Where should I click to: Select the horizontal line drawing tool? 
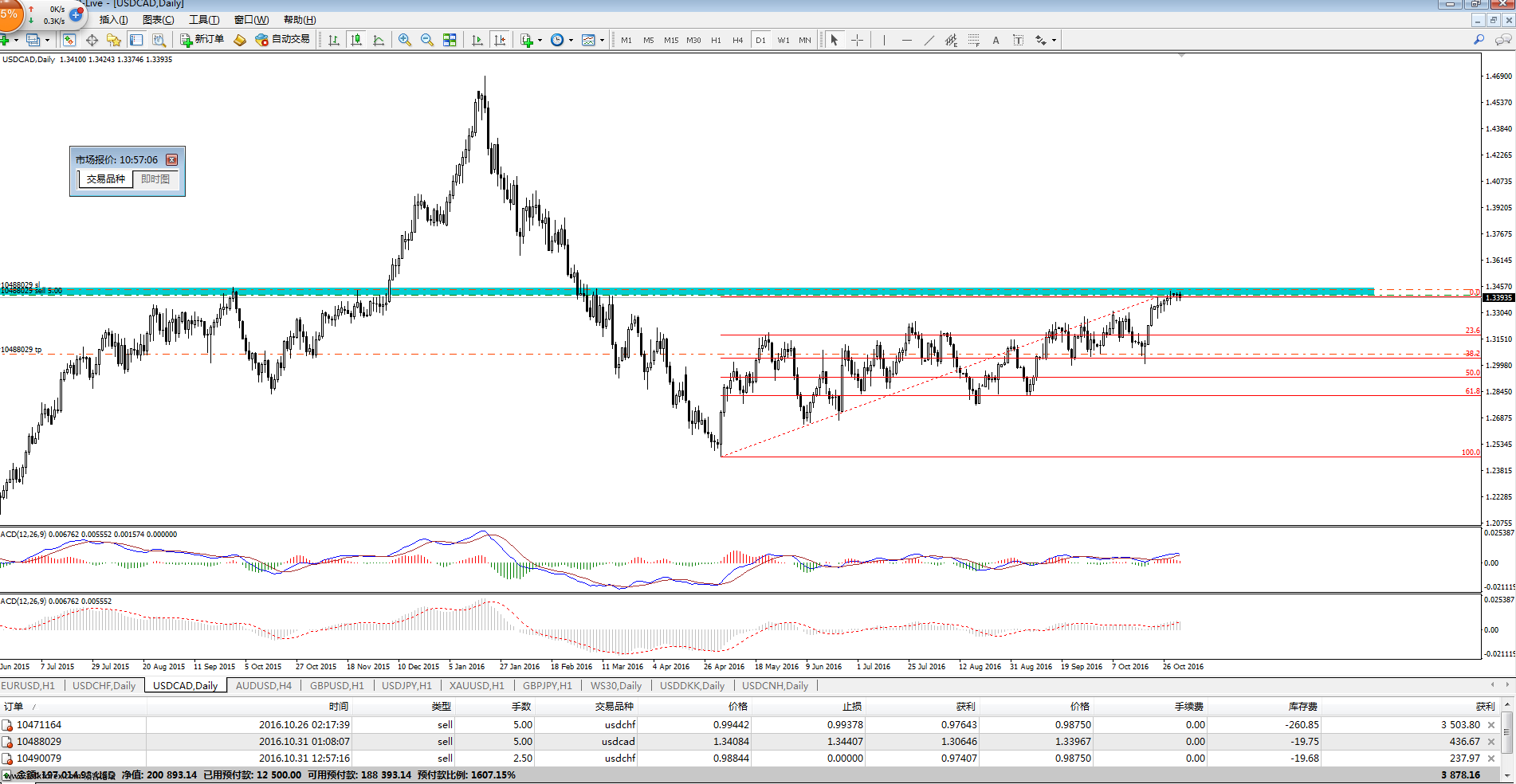[x=906, y=40]
